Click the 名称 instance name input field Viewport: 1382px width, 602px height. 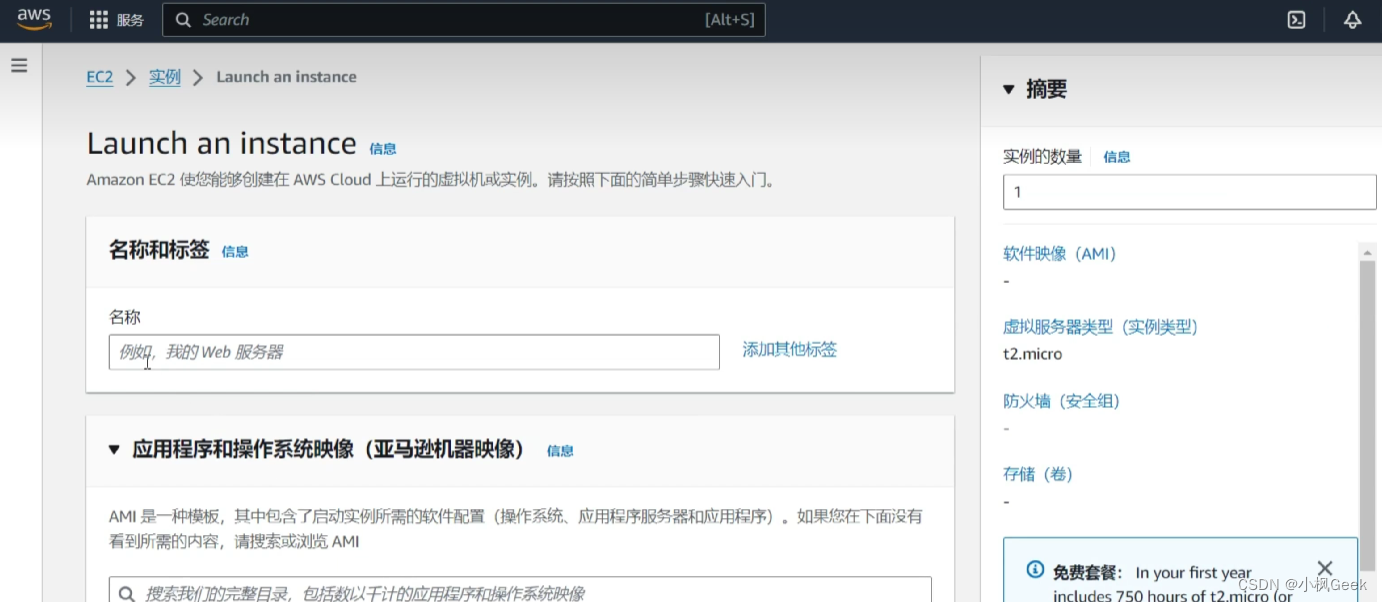tap(413, 351)
